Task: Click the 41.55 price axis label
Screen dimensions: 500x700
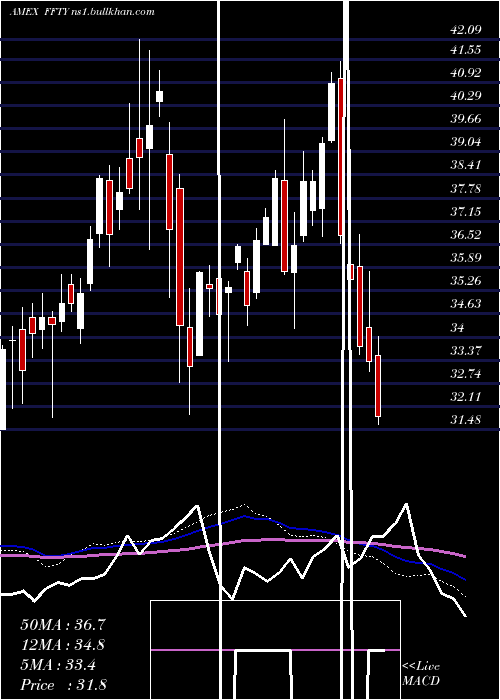Action: tap(466, 50)
